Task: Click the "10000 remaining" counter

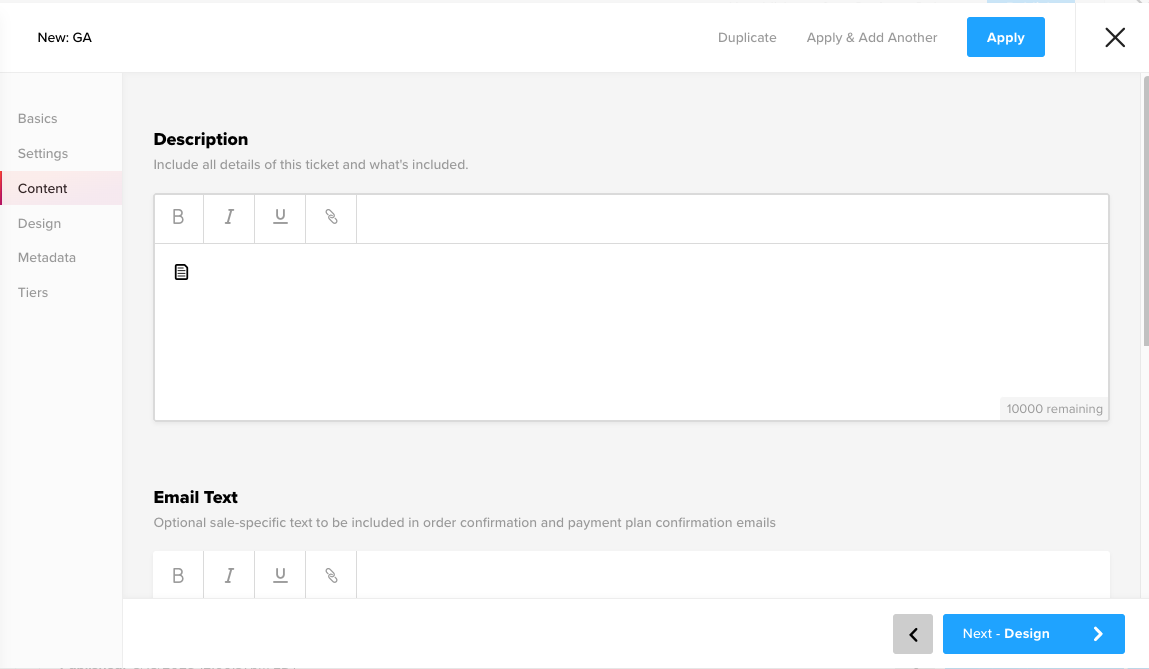Action: 1054,409
